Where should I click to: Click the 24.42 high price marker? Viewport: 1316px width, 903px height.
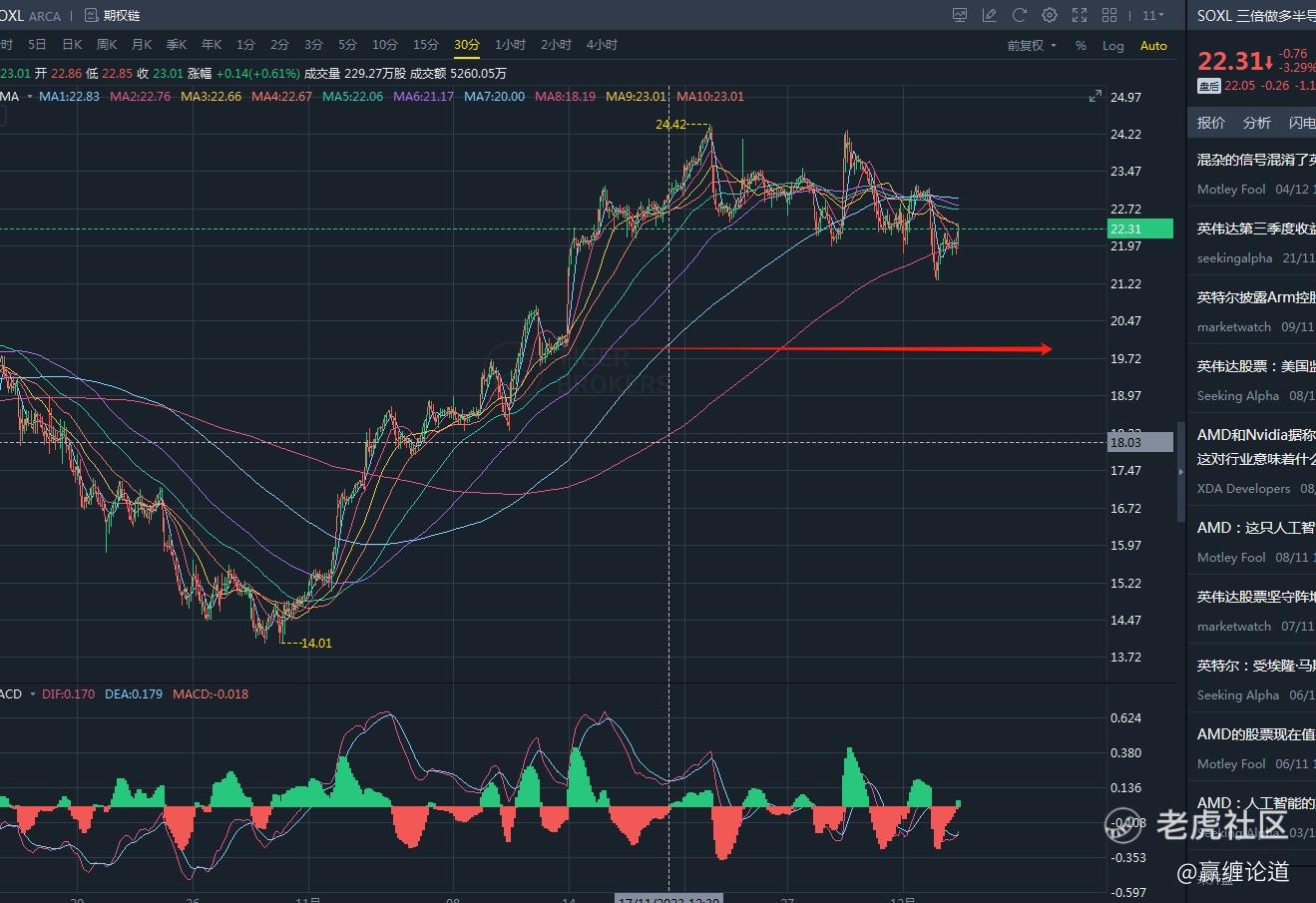[670, 125]
